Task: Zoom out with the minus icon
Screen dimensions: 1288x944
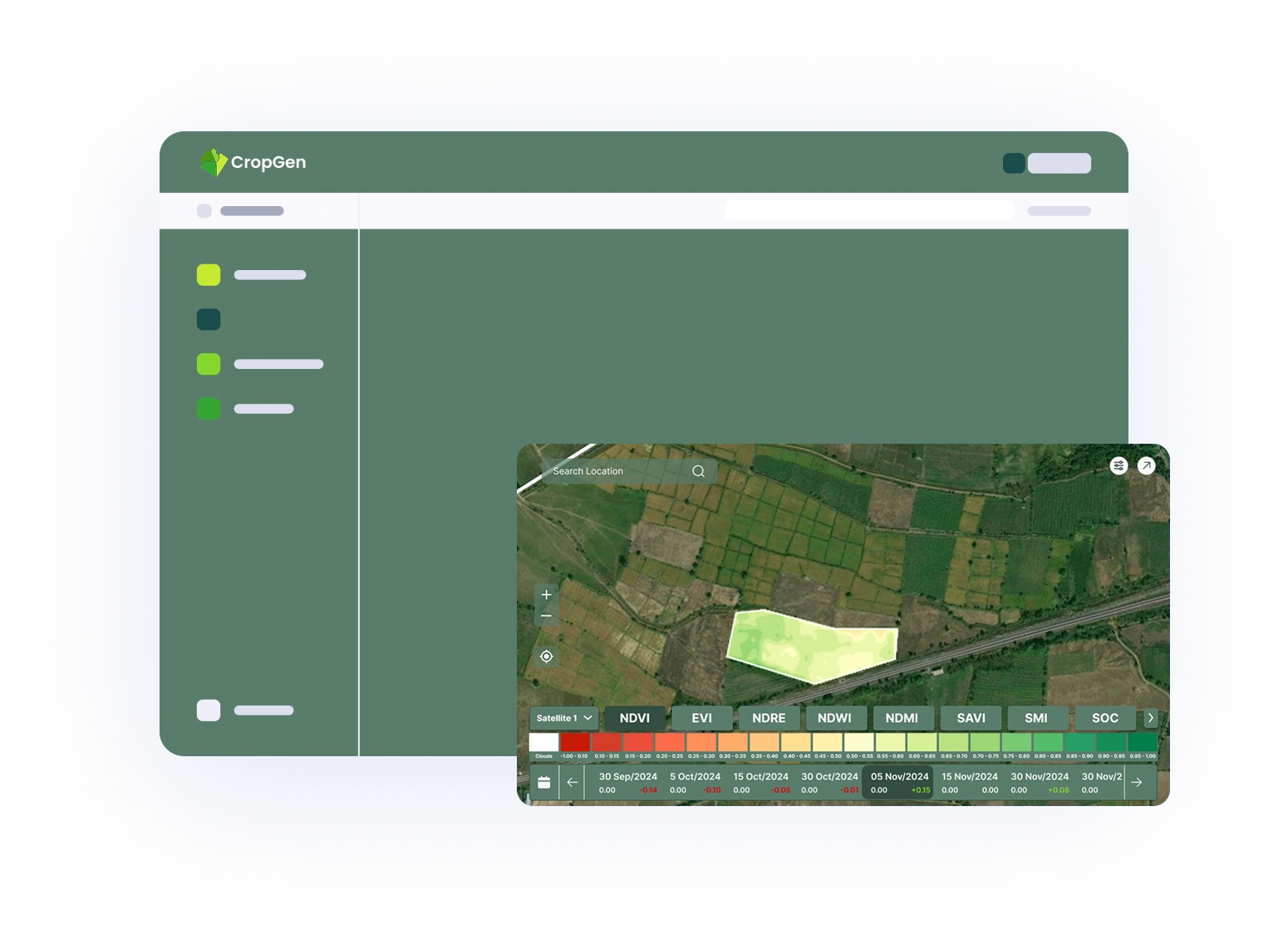Action: [546, 616]
